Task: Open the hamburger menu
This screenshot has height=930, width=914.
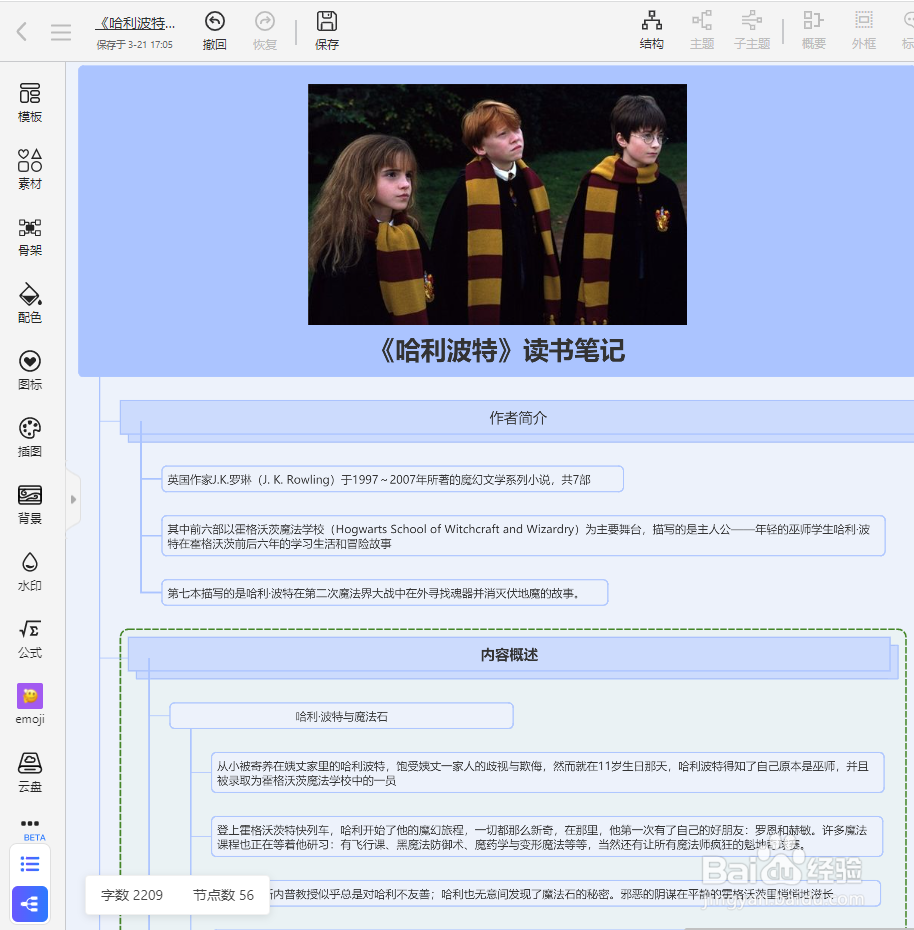Action: 61,31
